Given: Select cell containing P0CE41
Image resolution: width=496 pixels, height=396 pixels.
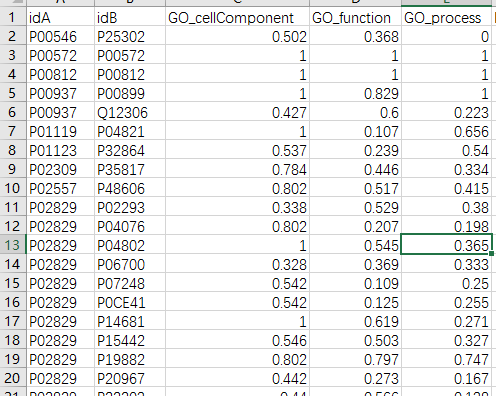Looking at the screenshot, I should [130, 302].
